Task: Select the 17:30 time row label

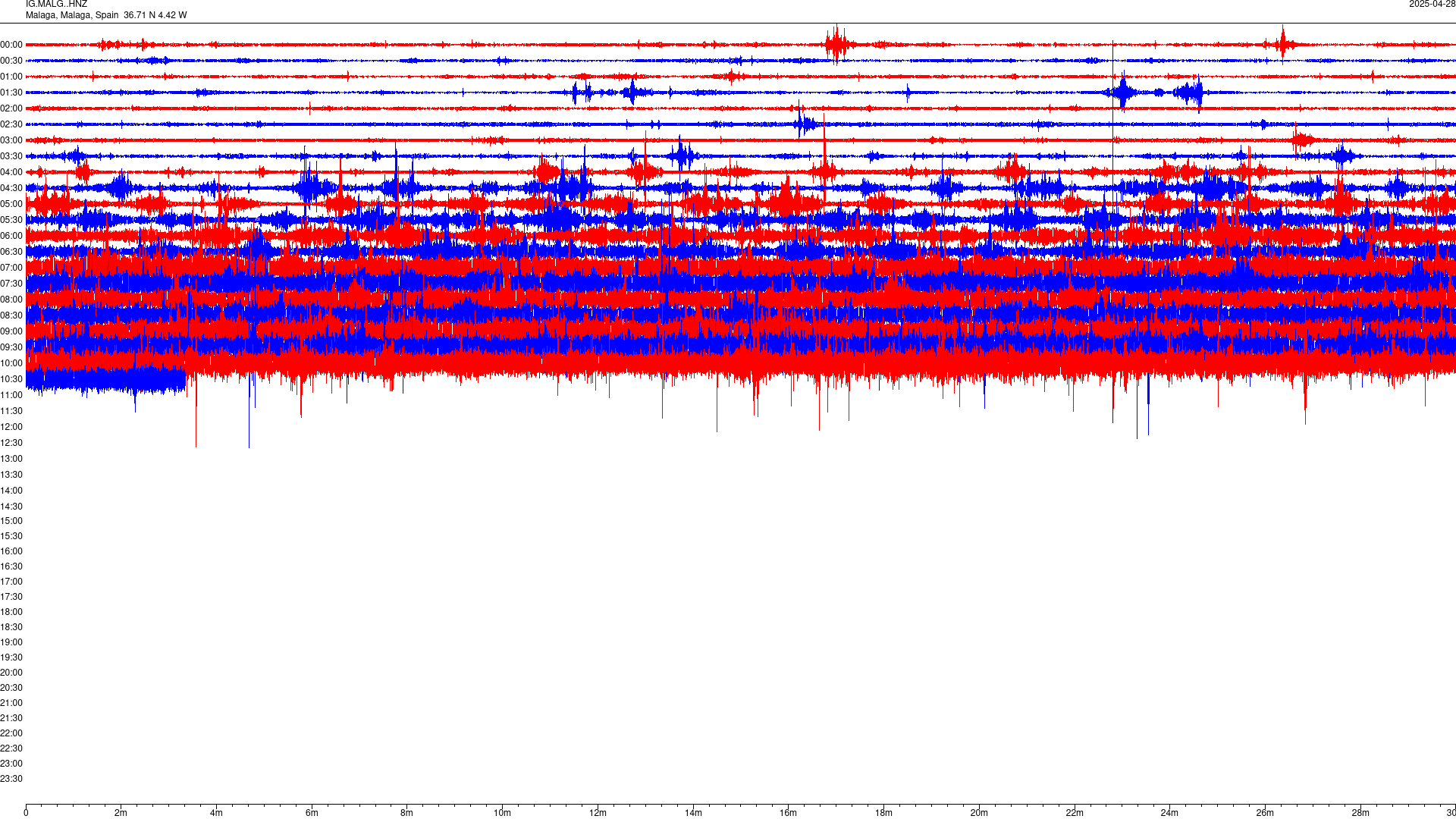Action: [11, 597]
